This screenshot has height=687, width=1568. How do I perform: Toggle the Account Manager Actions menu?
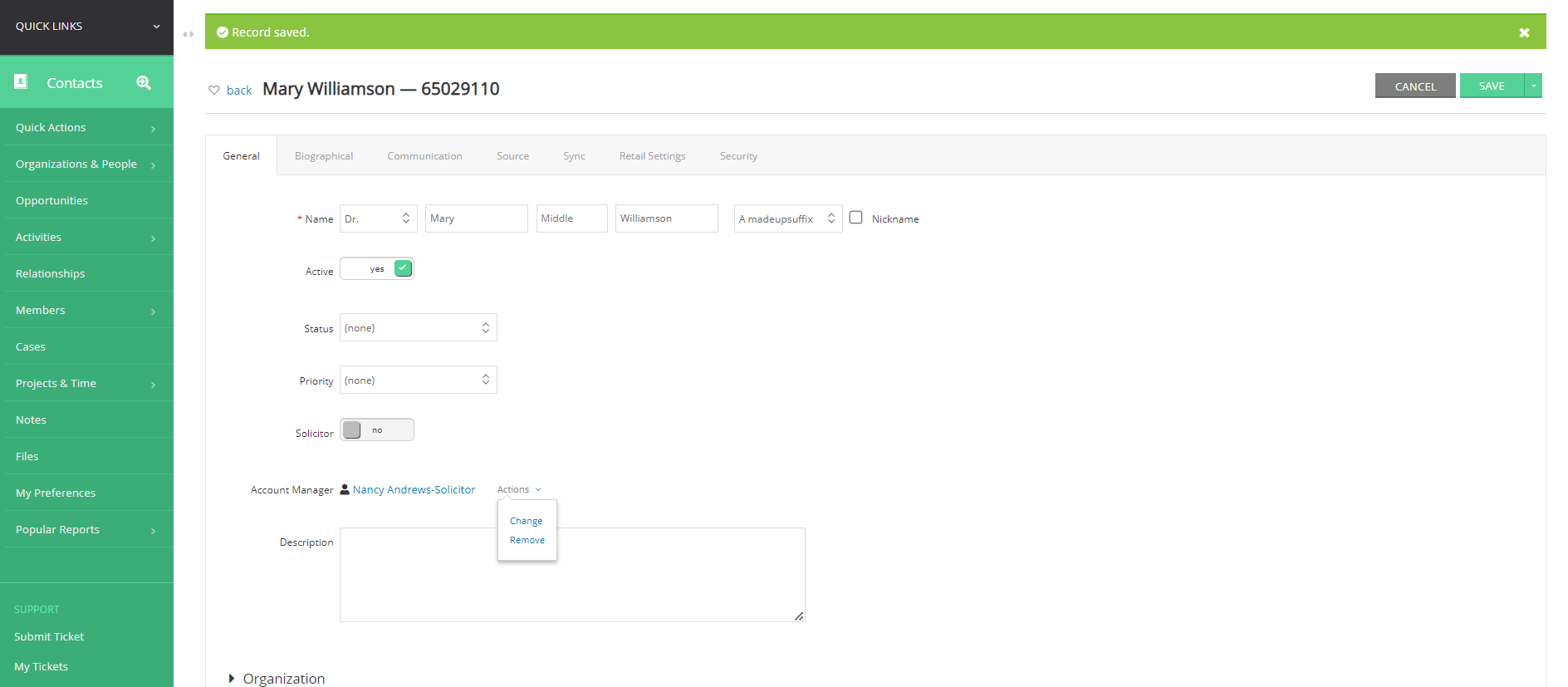click(519, 489)
